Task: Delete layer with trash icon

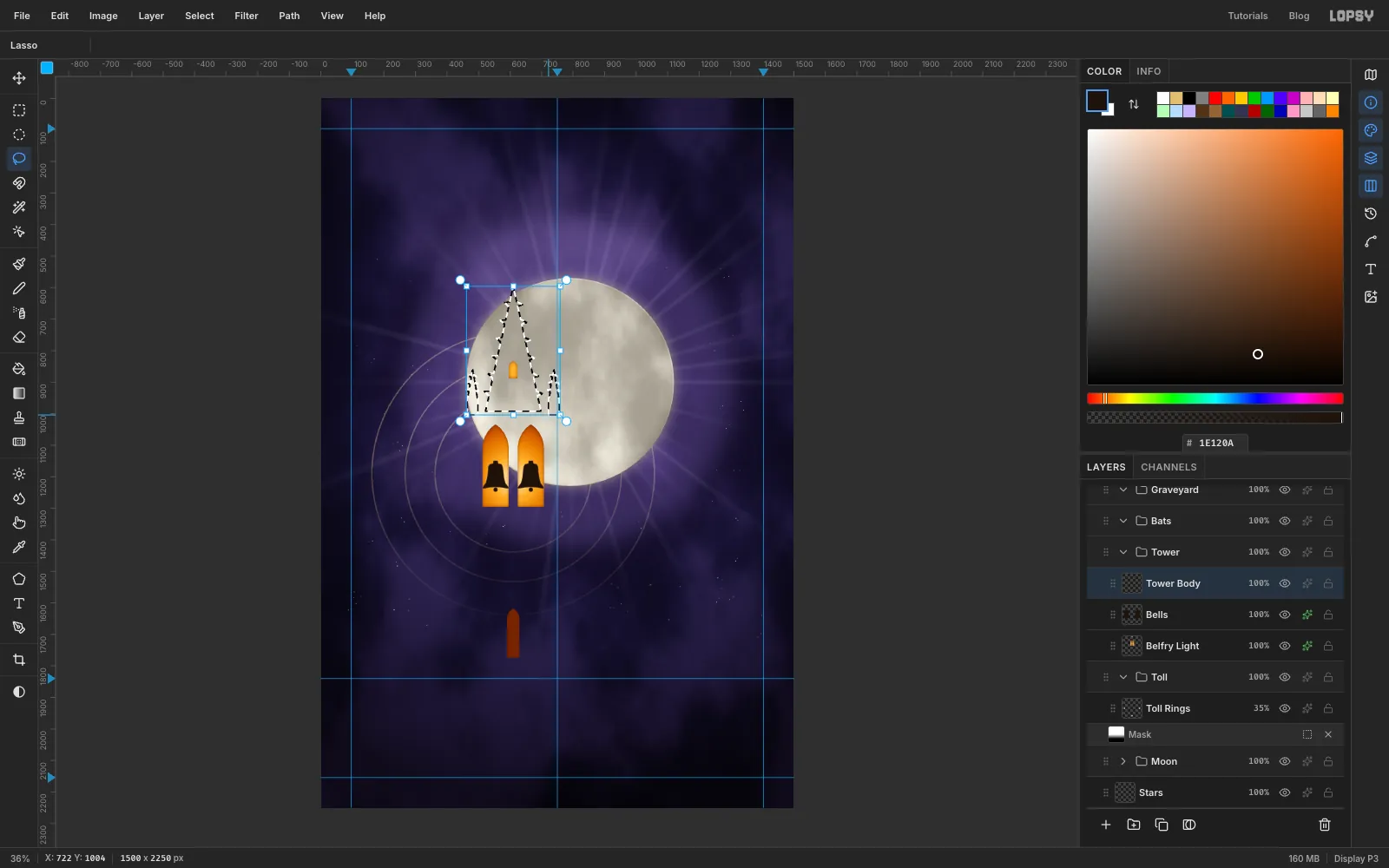Action: tap(1325, 825)
